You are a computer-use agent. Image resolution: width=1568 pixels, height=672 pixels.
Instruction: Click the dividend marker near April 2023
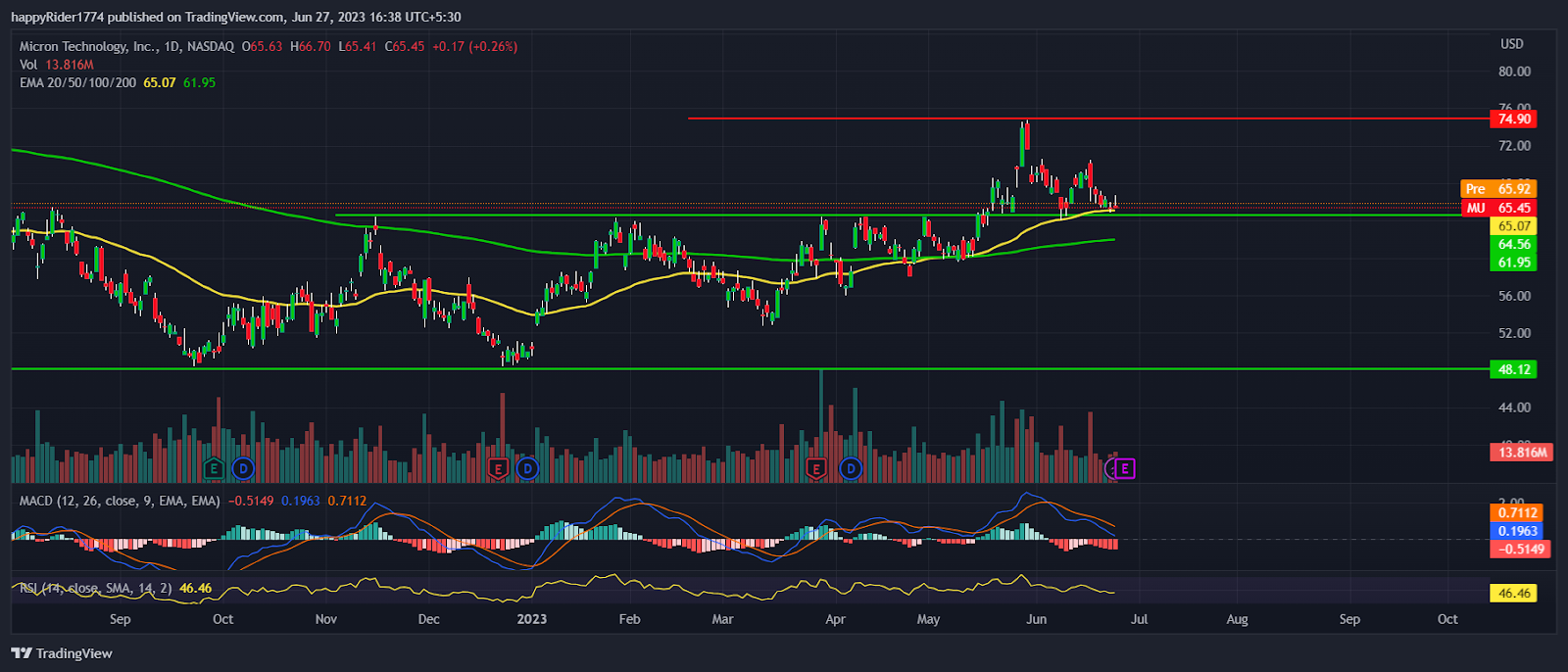(x=850, y=469)
